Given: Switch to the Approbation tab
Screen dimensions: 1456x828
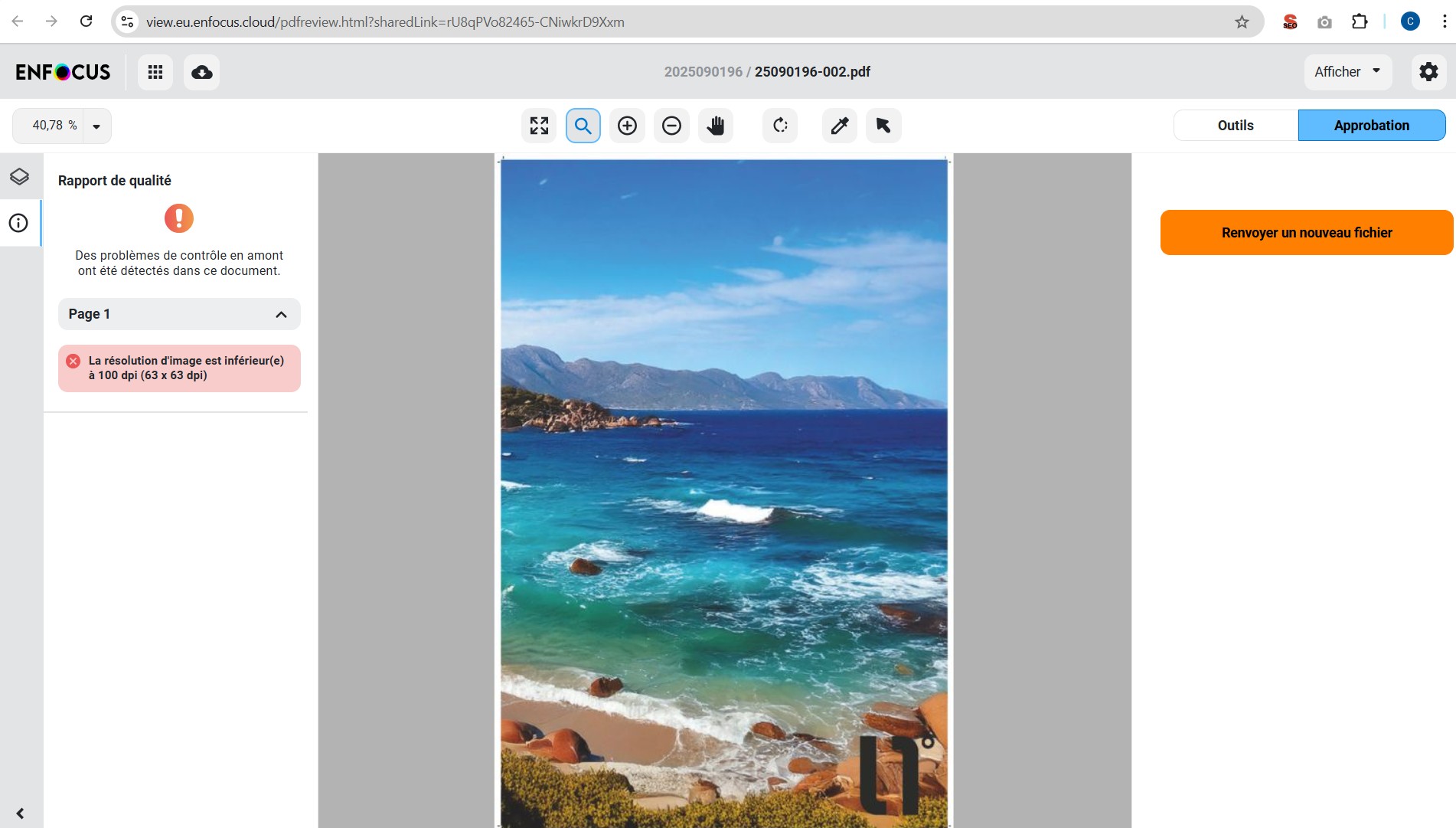Looking at the screenshot, I should pyautogui.click(x=1371, y=126).
